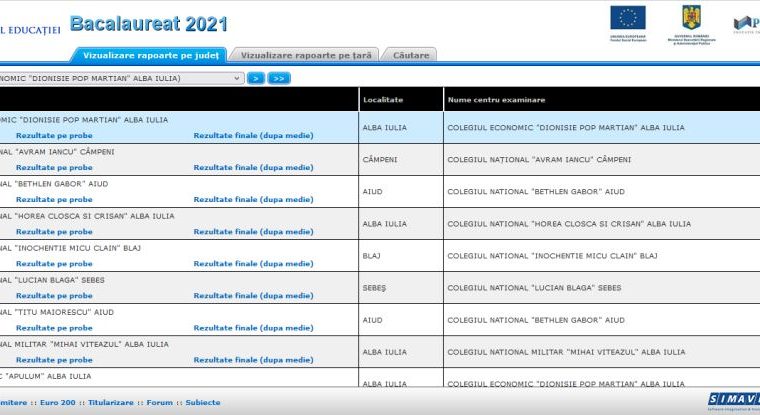Click exam center 'LUCIAN BLAGA' SEBES cell
The width and height of the screenshot is (760, 415).
pos(602,287)
